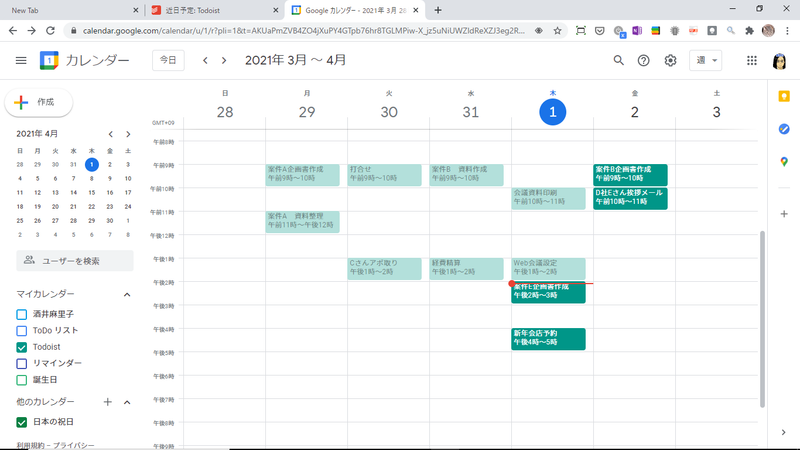The height and width of the screenshot is (450, 800).
Task: Reload the page in browser
Action: point(50,31)
